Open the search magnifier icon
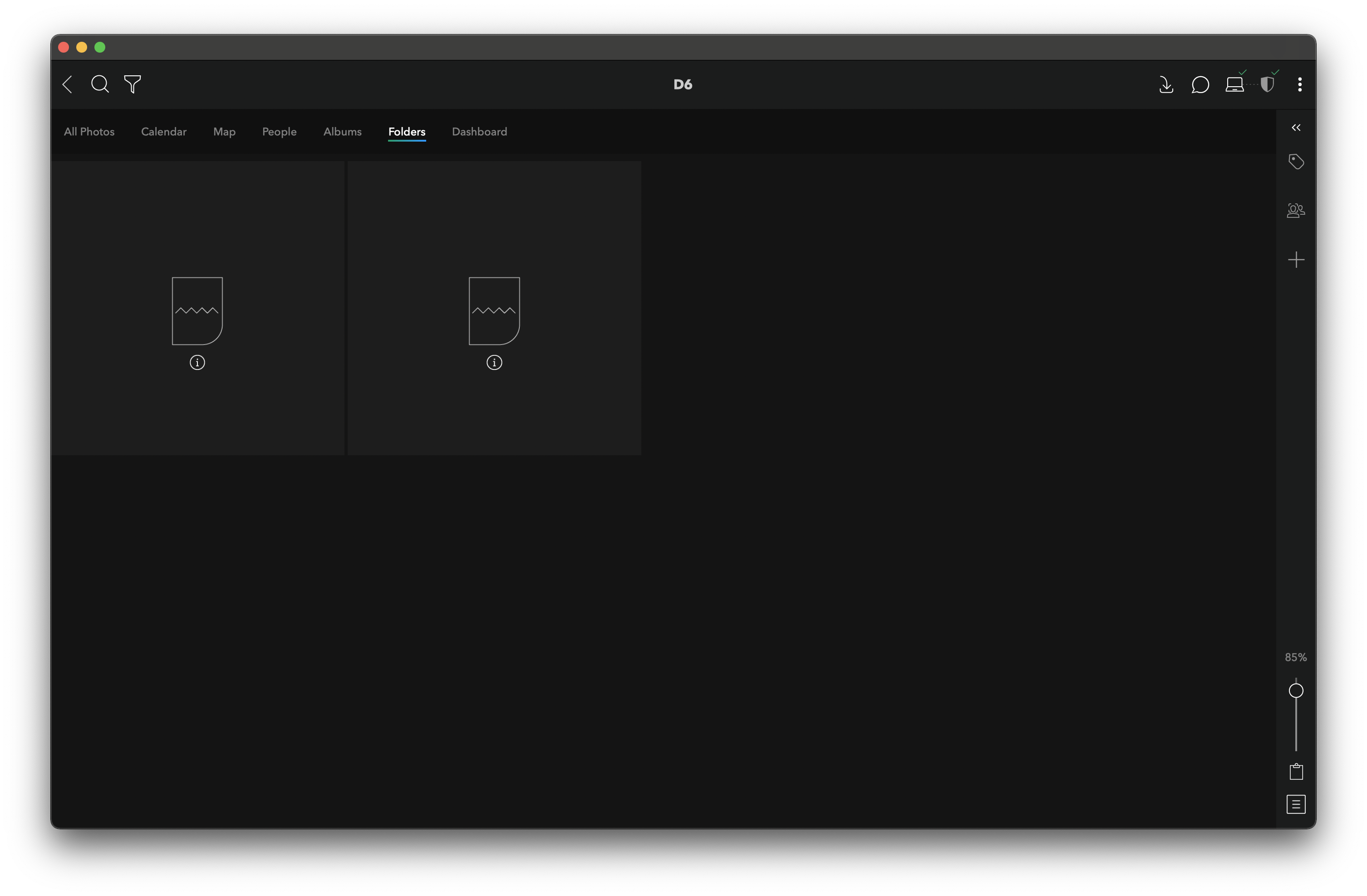This screenshot has height=896, width=1367. (100, 84)
